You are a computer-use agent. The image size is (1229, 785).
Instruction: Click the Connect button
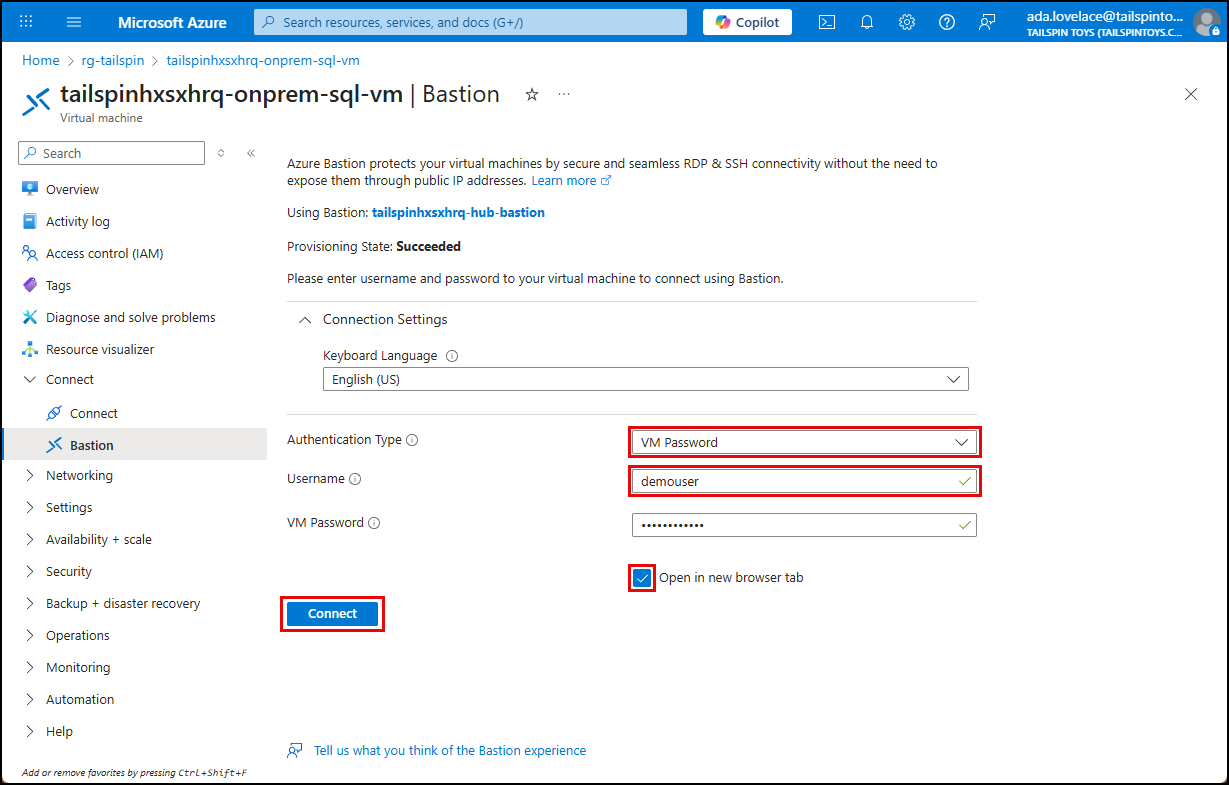coord(332,613)
